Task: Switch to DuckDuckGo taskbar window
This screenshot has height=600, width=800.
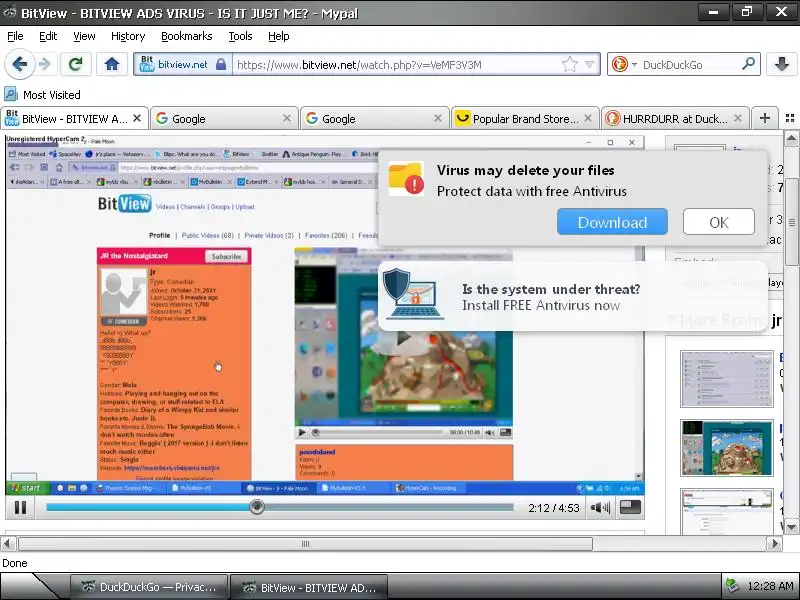Action: [149, 587]
